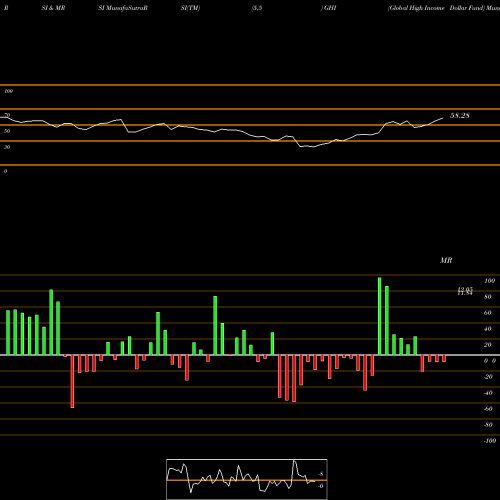Click the RSI axis label 70
The width and height of the screenshot is (500, 500).
7,115
